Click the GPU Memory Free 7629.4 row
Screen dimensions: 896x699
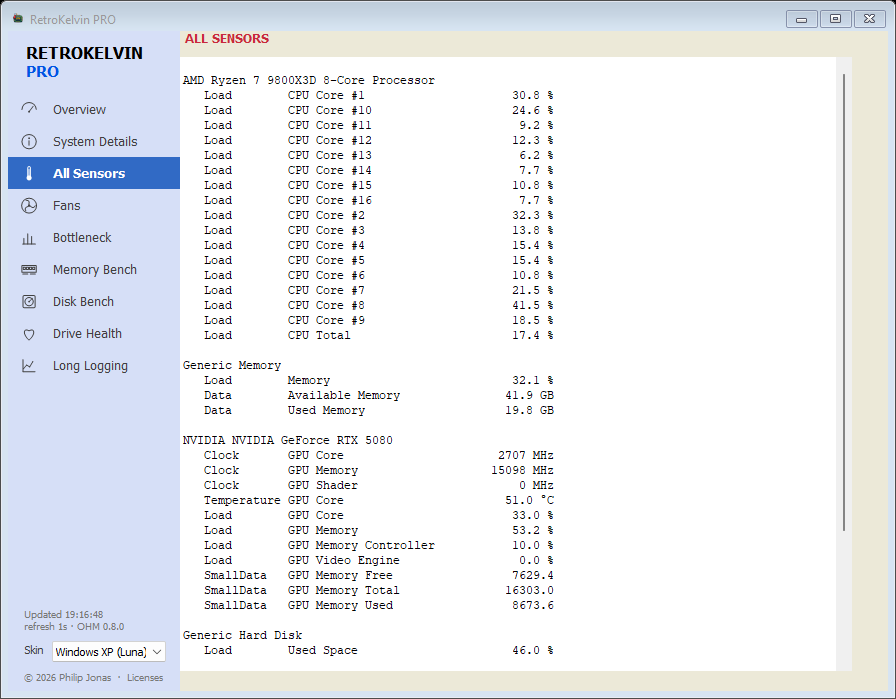378,575
